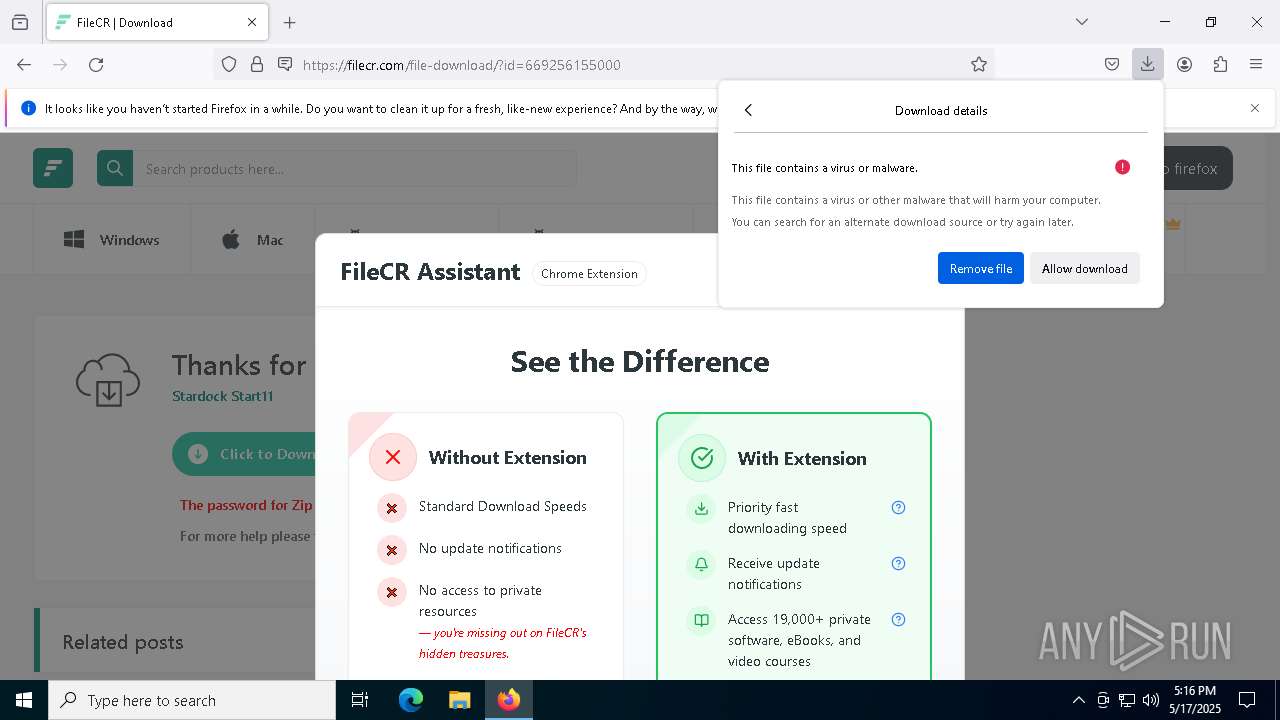The height and width of the screenshot is (720, 1280).
Task: Click the FileCR logo
Action: tap(53, 168)
